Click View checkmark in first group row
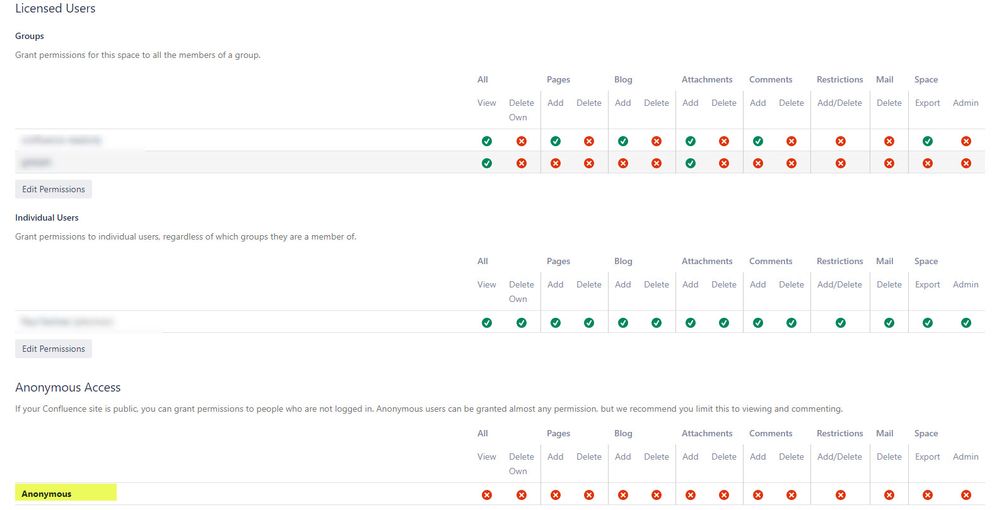 (x=487, y=141)
